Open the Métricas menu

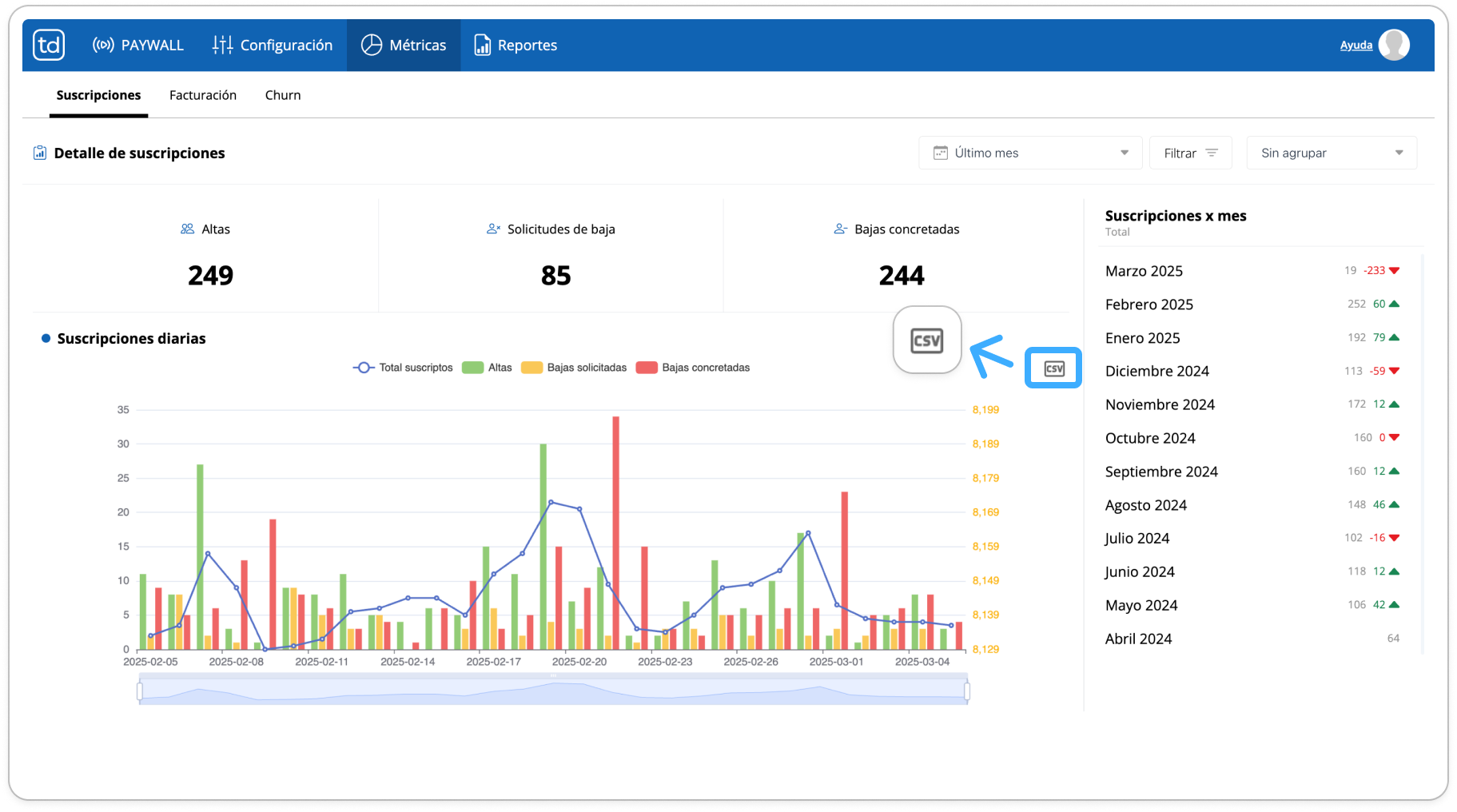pos(404,46)
